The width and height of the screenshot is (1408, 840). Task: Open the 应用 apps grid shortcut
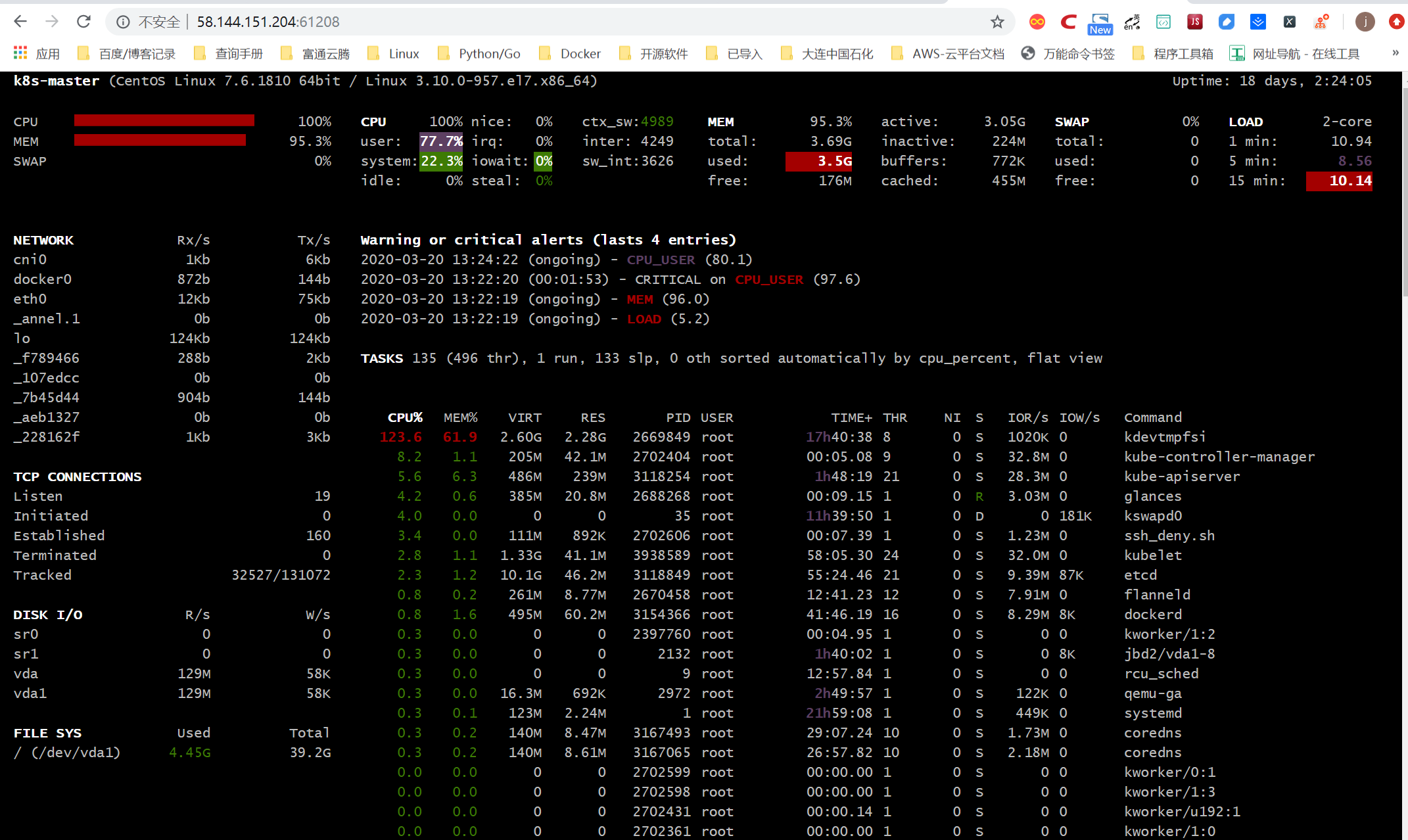click(37, 53)
